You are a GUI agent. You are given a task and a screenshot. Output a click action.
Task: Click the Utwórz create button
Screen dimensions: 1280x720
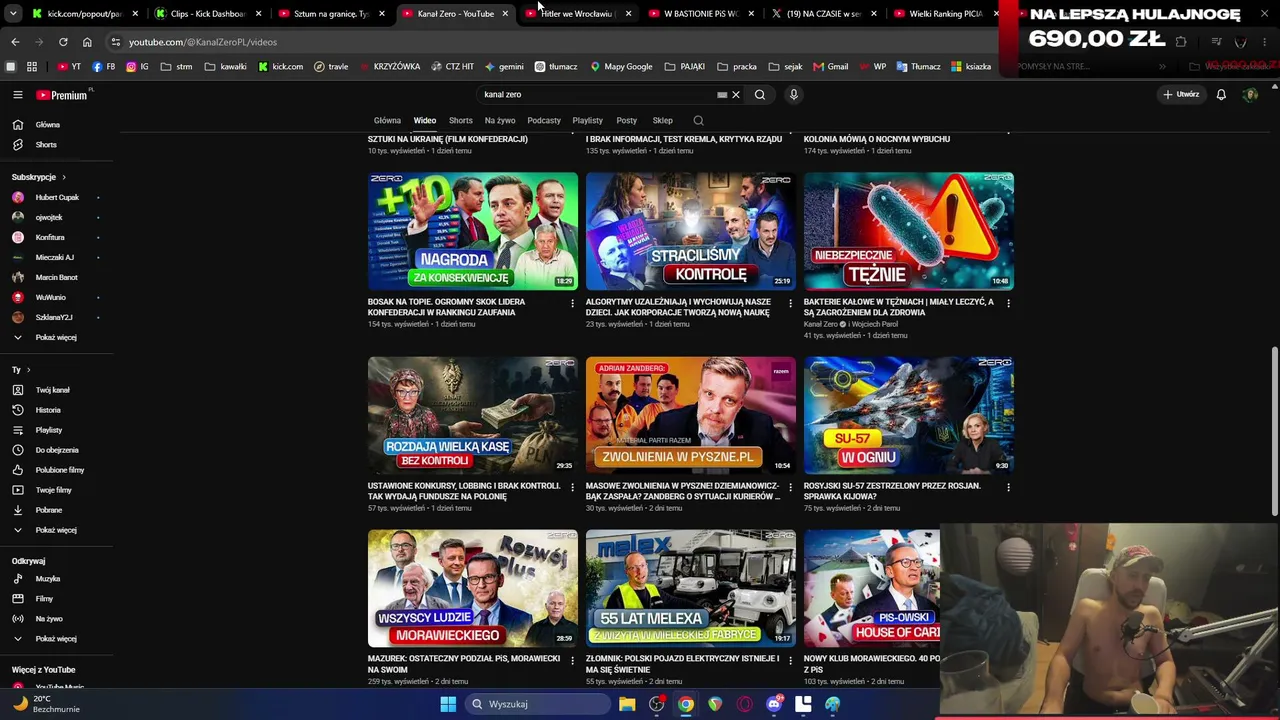tap(1181, 95)
